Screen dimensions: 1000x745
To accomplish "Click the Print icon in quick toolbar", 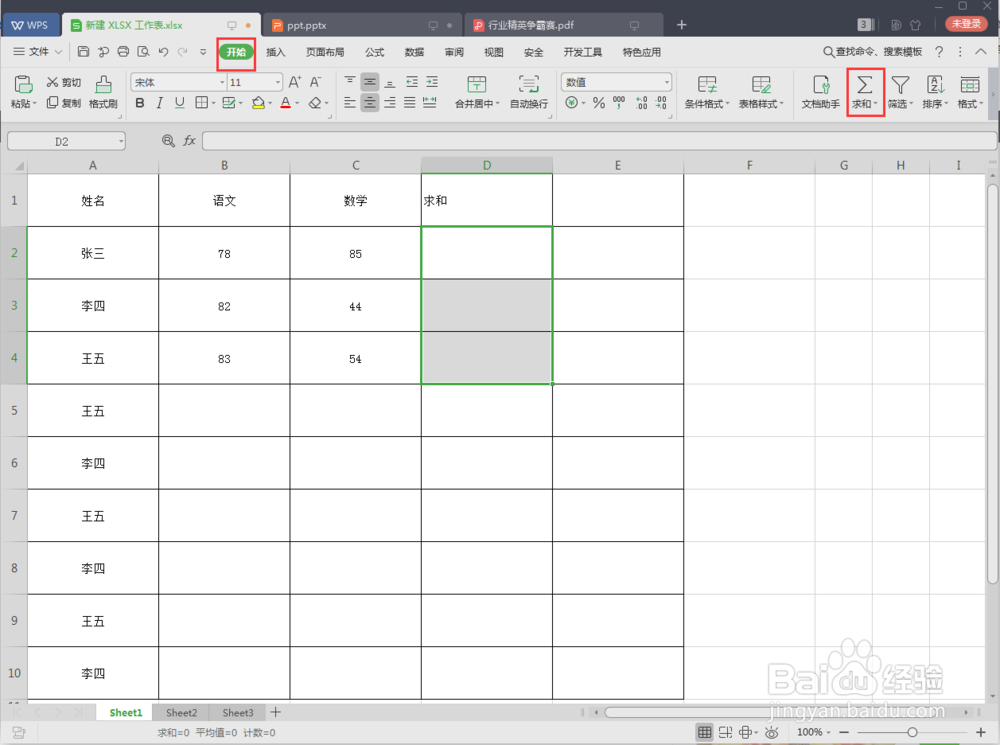I will 124,52.
